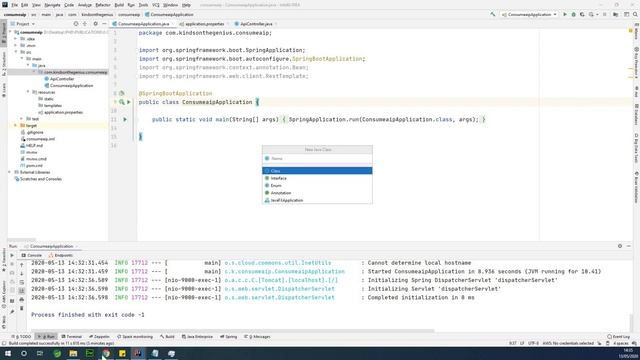The image size is (640, 360).
Task: Open the VCS menu
Action: click(156, 5)
